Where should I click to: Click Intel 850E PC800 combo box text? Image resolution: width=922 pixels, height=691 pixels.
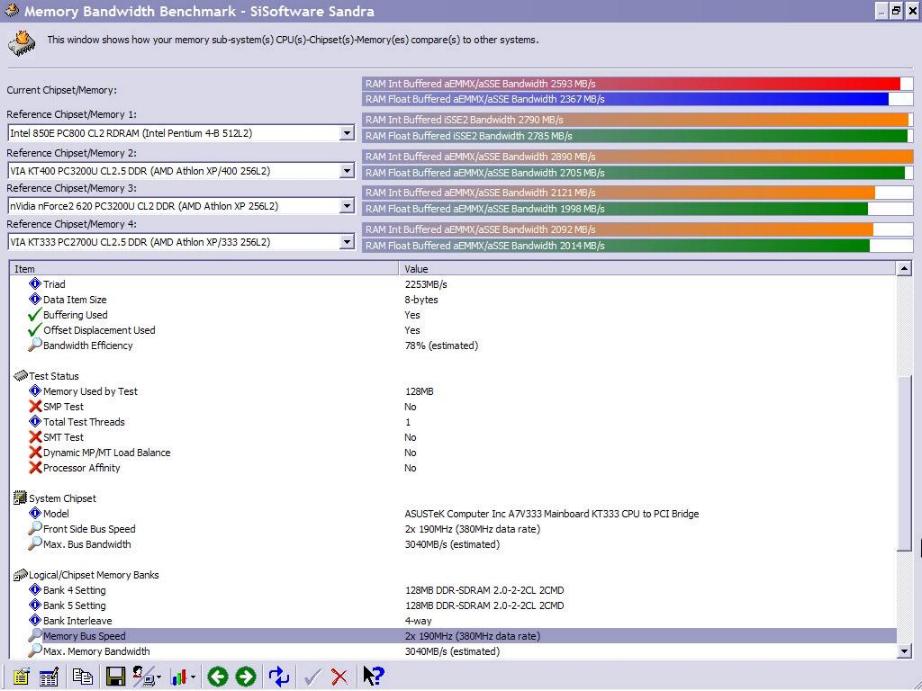[x=131, y=133]
